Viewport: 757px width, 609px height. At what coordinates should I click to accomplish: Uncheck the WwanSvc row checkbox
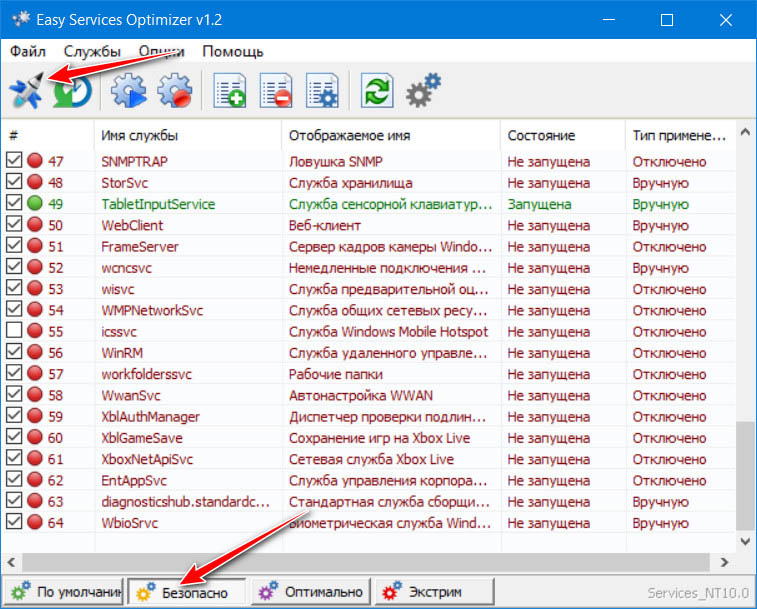pos(14,394)
